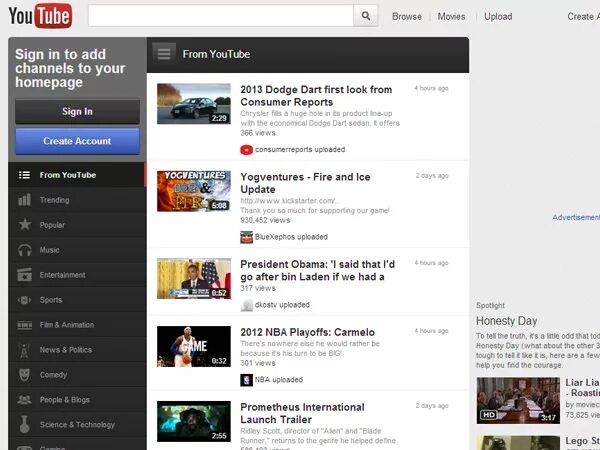Click the search magnifier button
Screen dimensions: 600x450
[x=365, y=16]
